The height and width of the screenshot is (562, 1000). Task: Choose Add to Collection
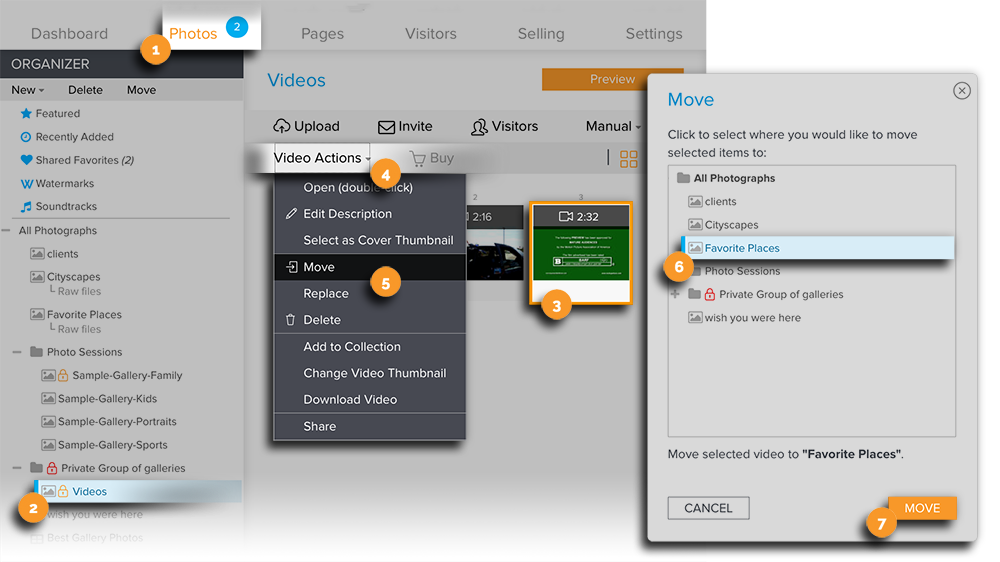(x=370, y=347)
